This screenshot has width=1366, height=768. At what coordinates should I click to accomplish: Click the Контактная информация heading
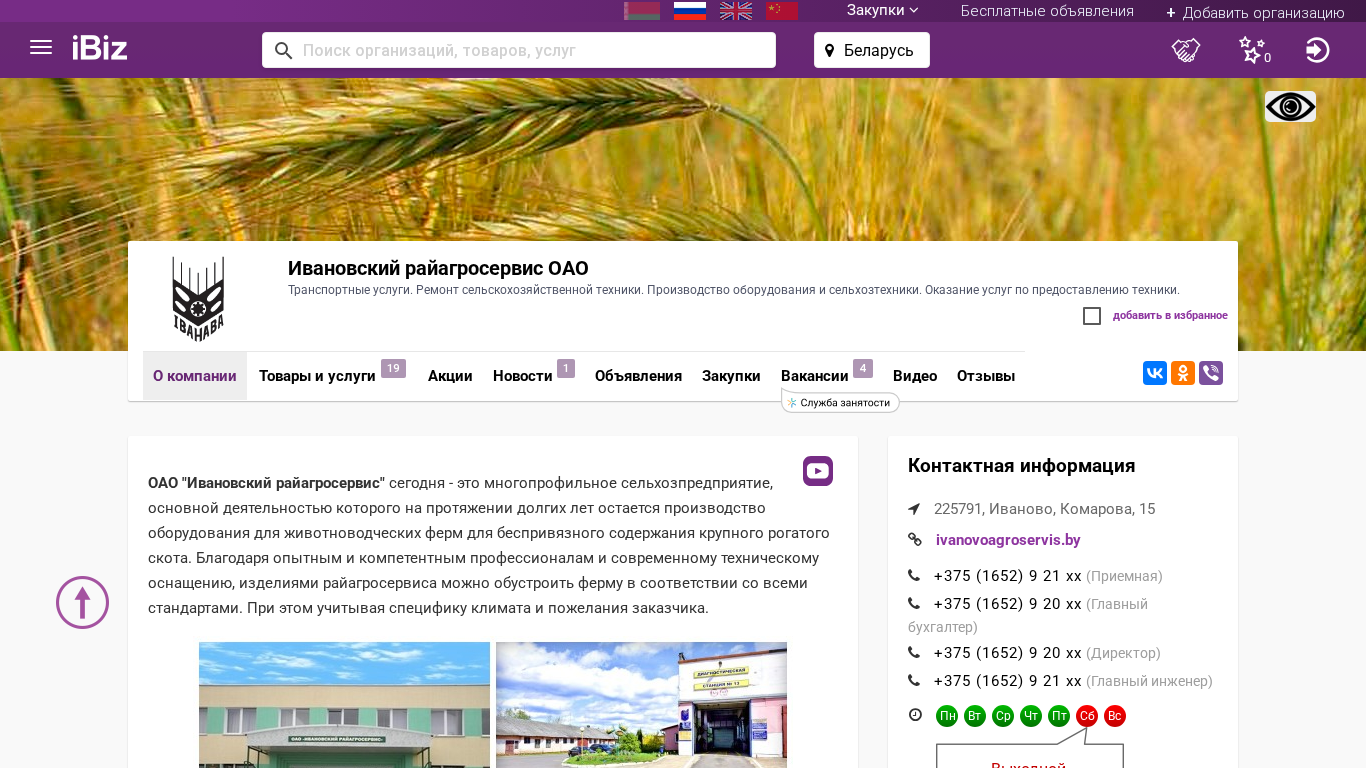(1021, 466)
